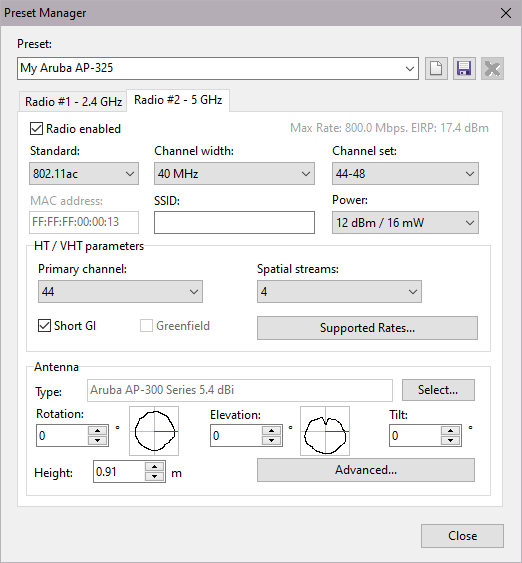The width and height of the screenshot is (522, 563).
Task: Uncheck the Radio enabled checkbox
Action: tap(36, 129)
